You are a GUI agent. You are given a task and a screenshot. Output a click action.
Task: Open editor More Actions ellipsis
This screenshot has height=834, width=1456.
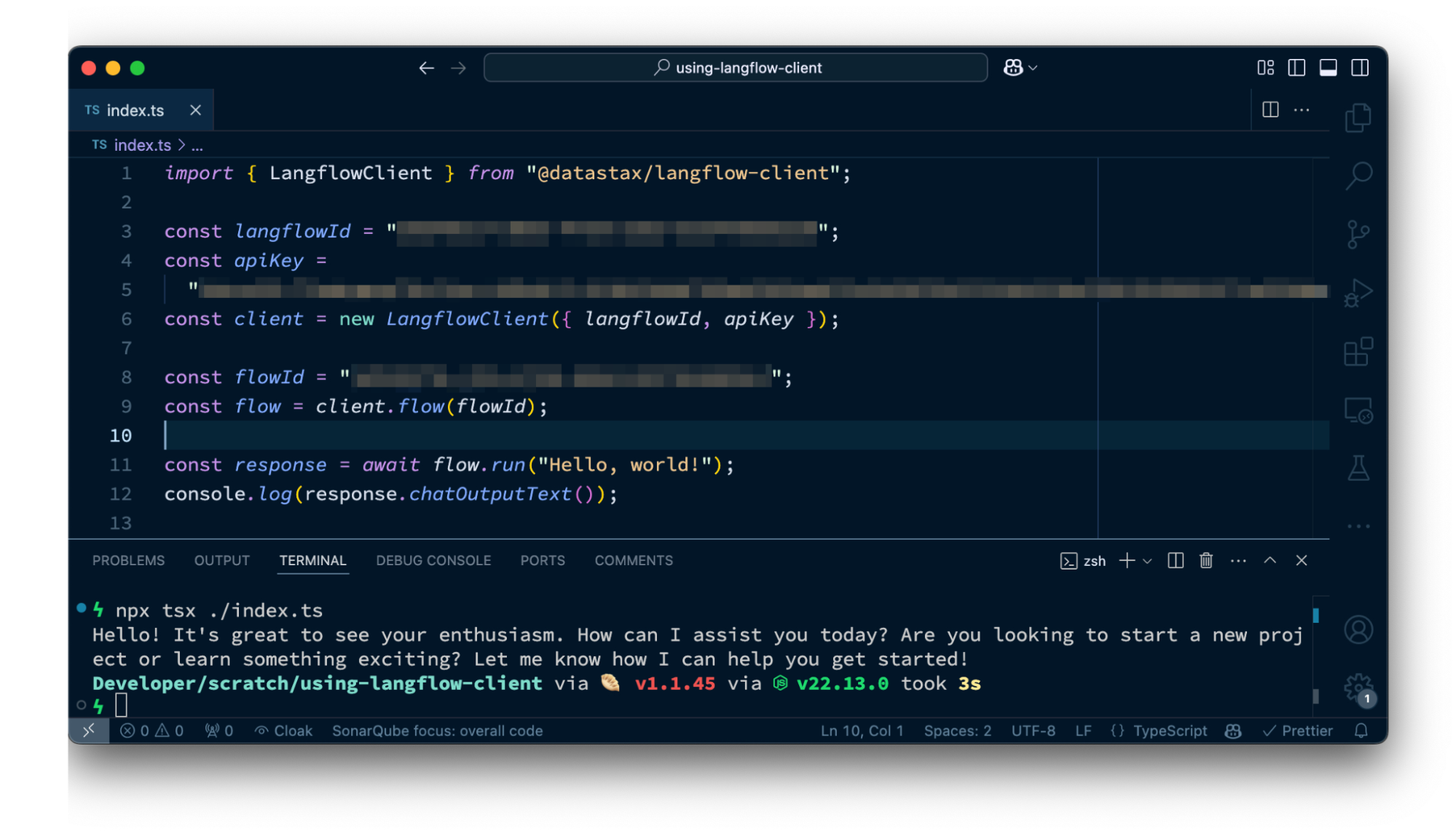click(x=1302, y=110)
